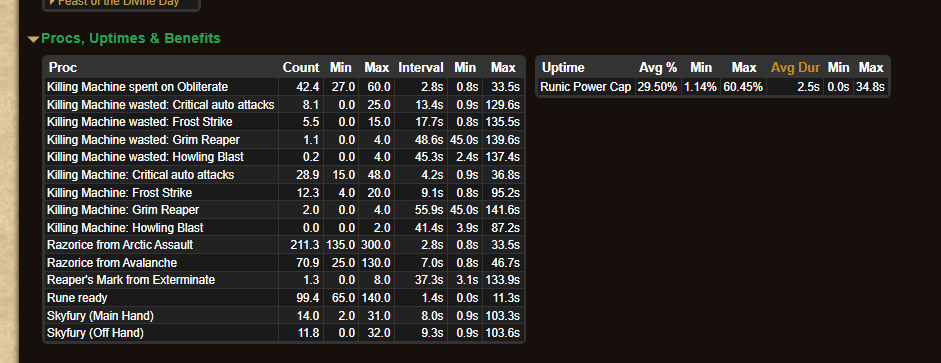Sort by the Interval column header
This screenshot has width=941, height=363.
pyautogui.click(x=421, y=68)
